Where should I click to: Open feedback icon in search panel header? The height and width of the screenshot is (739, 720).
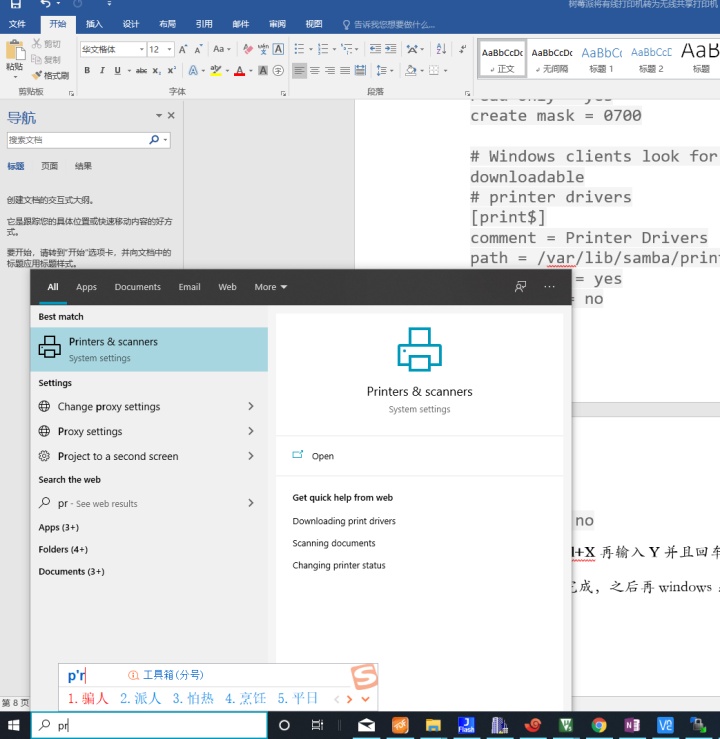pyautogui.click(x=520, y=287)
